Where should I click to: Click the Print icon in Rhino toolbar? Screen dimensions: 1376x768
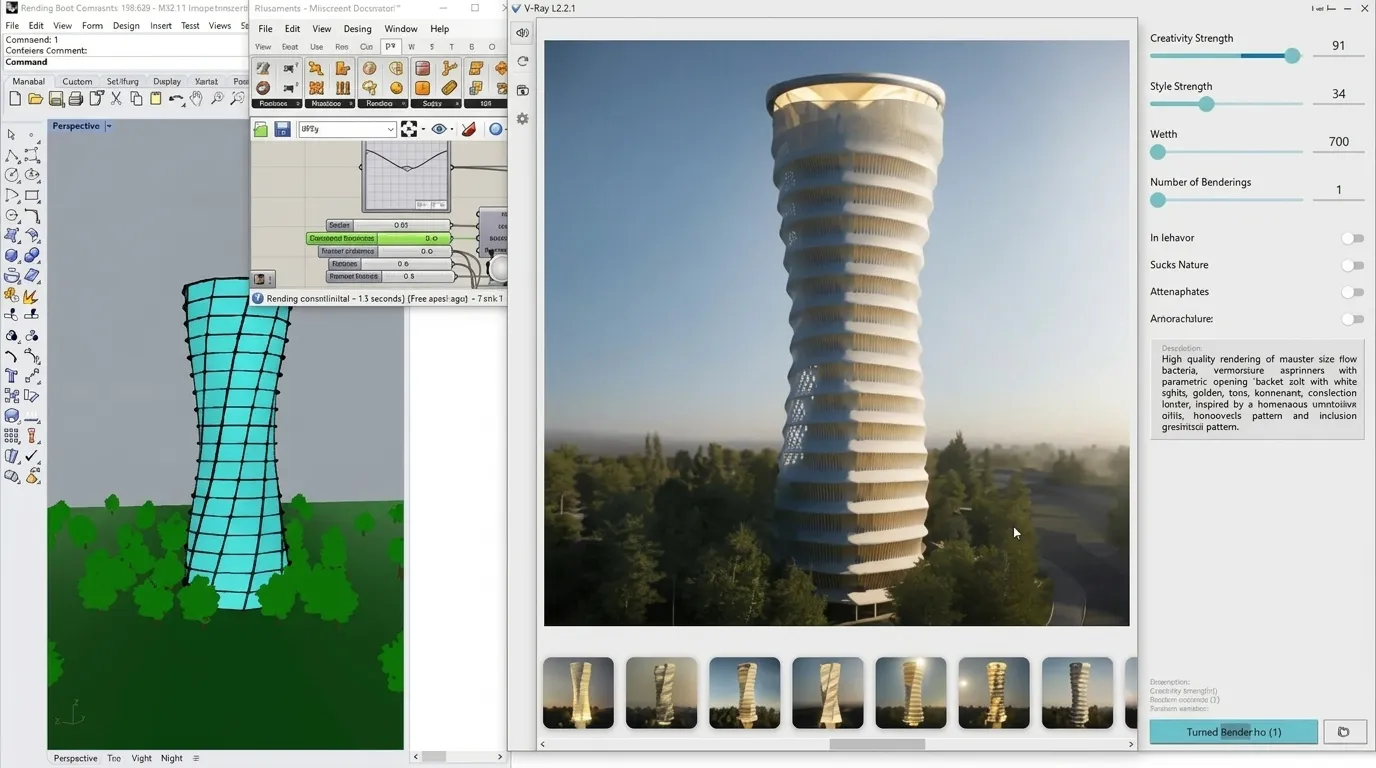(x=75, y=99)
